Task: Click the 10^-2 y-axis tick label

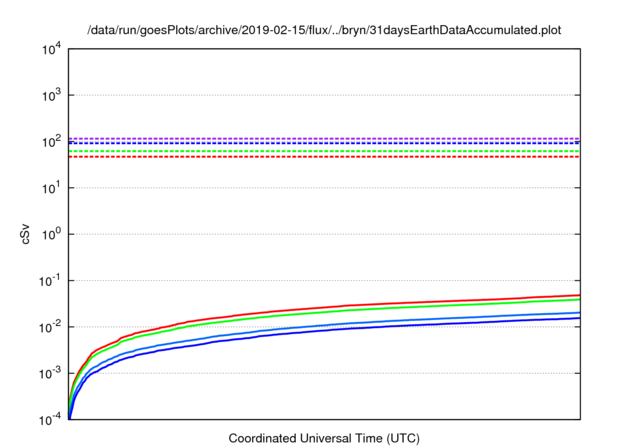Action: pos(50,327)
